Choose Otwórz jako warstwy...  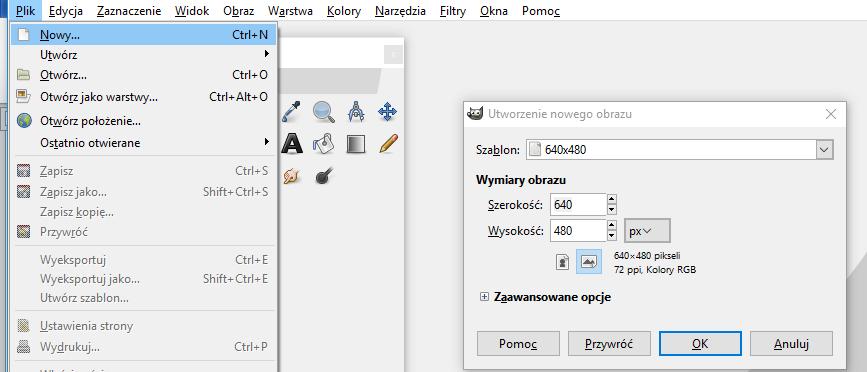tap(144, 97)
